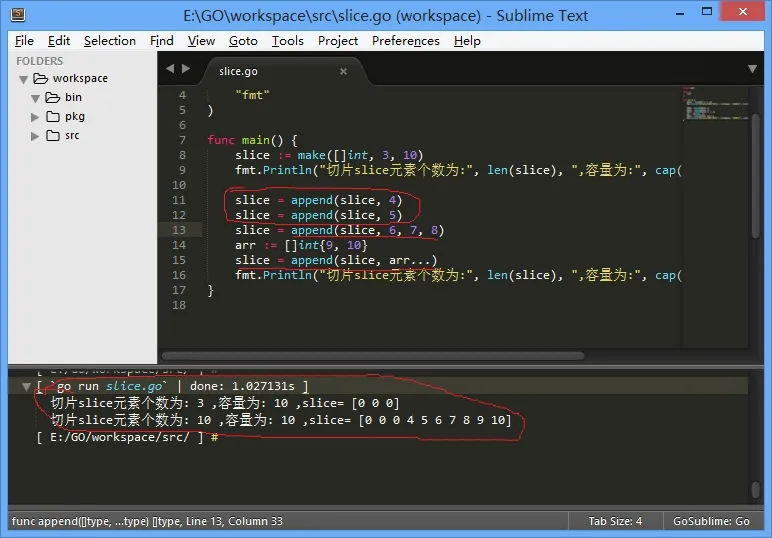This screenshot has width=772, height=538.
Task: Click the pkg folder icon
Action: click(x=53, y=117)
